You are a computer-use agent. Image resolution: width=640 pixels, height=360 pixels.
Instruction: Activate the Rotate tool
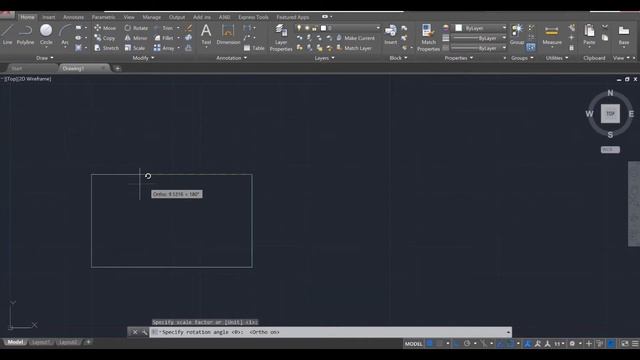136,28
